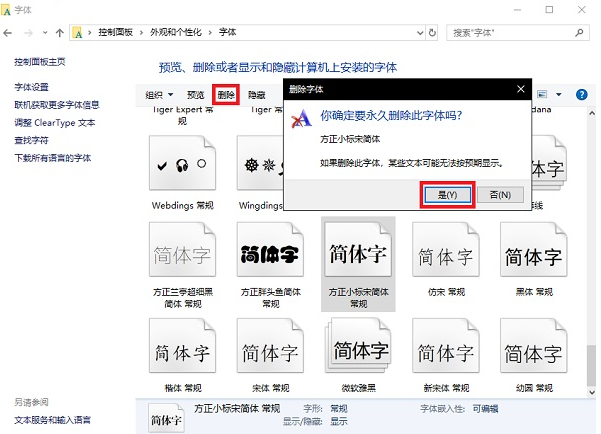Maximize the 字体 window
This screenshot has height=434, width=601.
point(549,10)
